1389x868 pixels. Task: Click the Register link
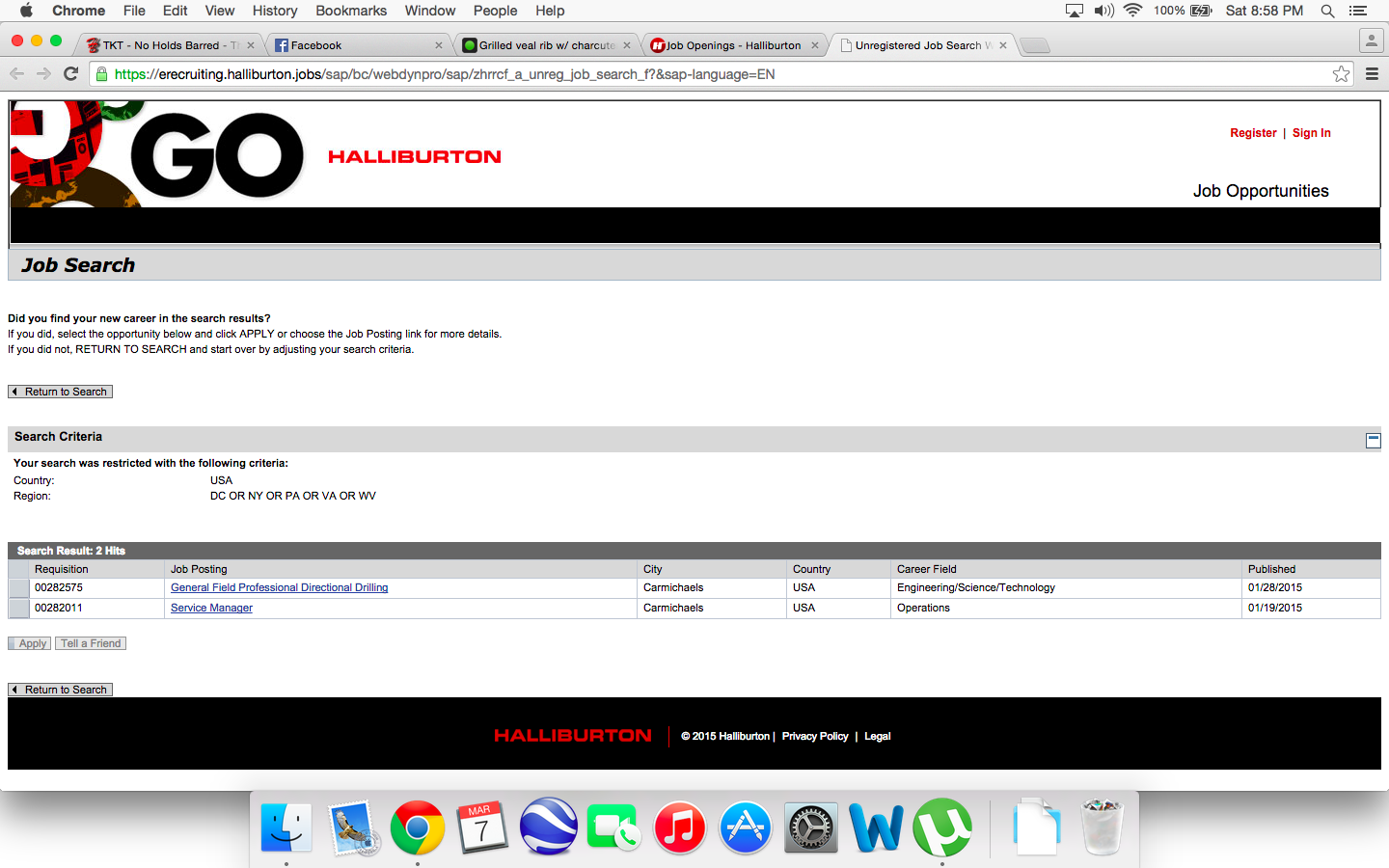coord(1253,133)
